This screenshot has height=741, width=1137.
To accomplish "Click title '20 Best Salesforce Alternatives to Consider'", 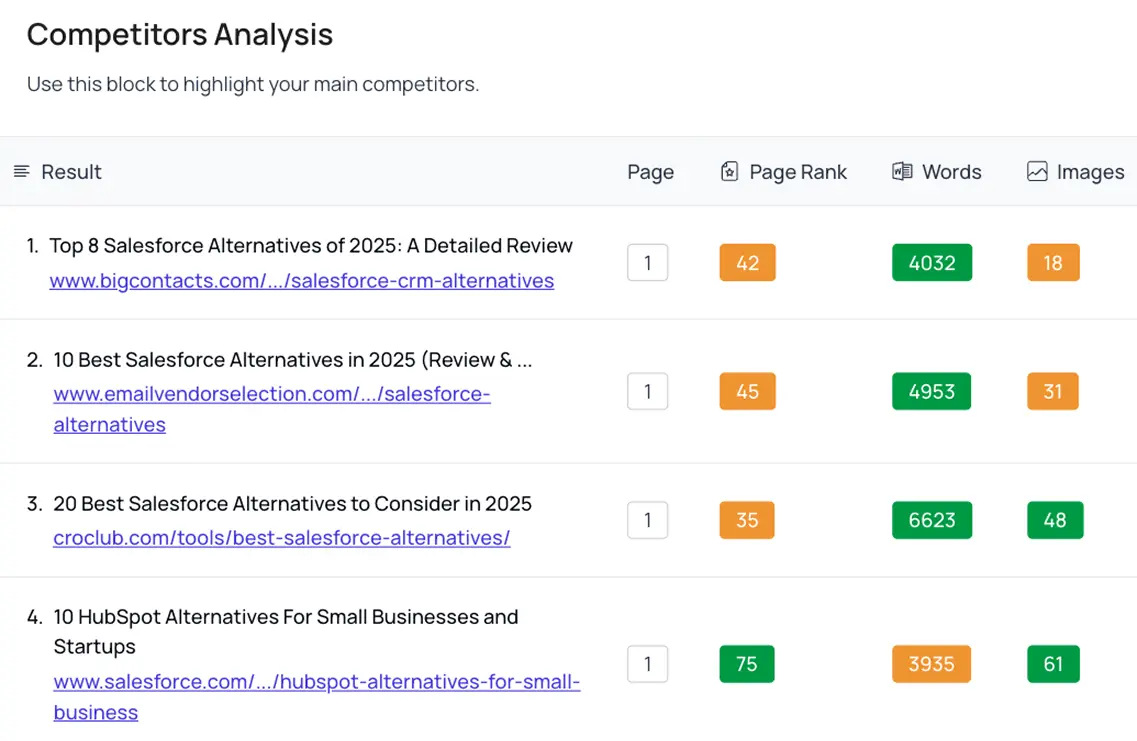I will (292, 503).
